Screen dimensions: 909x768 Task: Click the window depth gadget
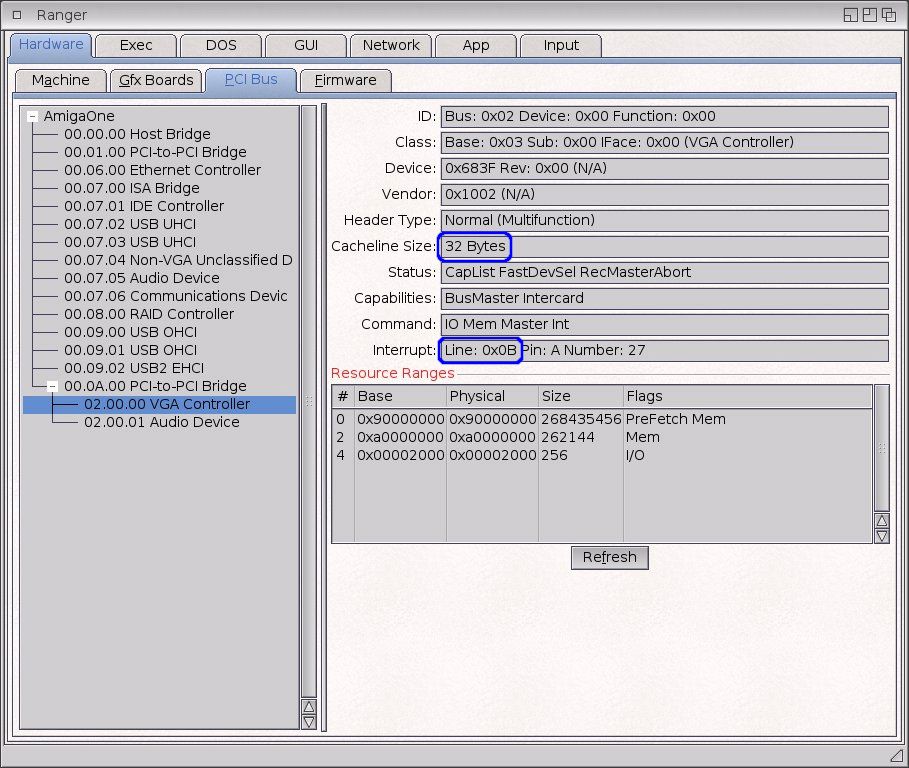coord(889,15)
